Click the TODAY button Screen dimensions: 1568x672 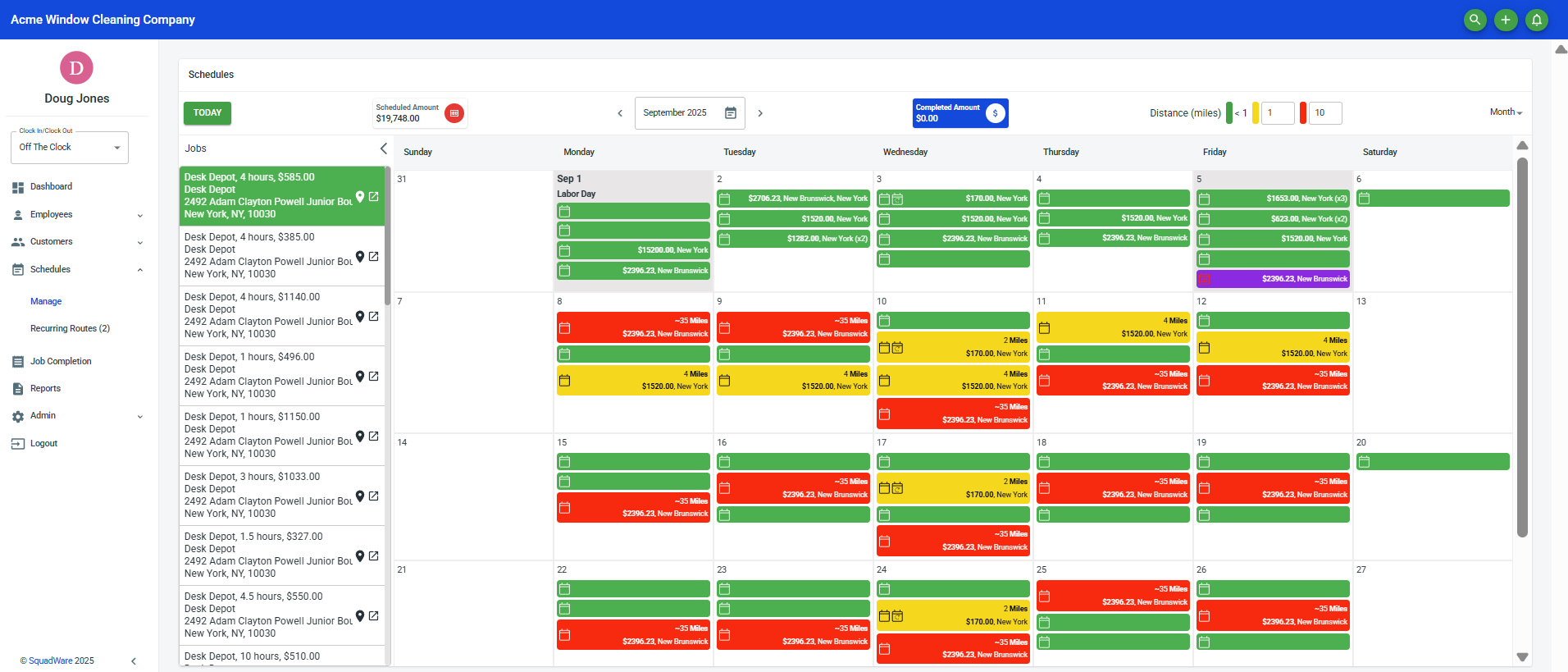tap(207, 113)
